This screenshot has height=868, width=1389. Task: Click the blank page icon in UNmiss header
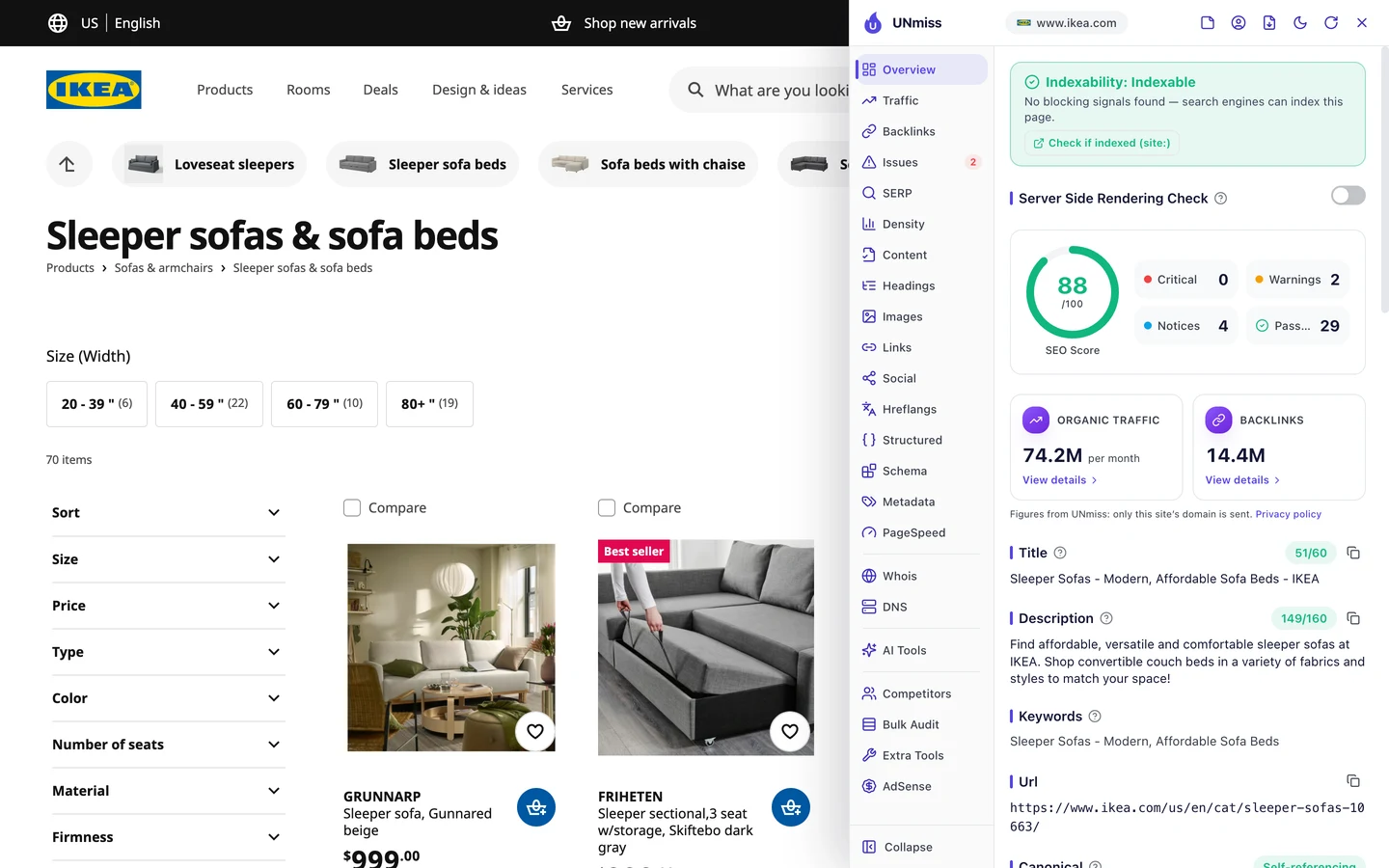(x=1208, y=23)
